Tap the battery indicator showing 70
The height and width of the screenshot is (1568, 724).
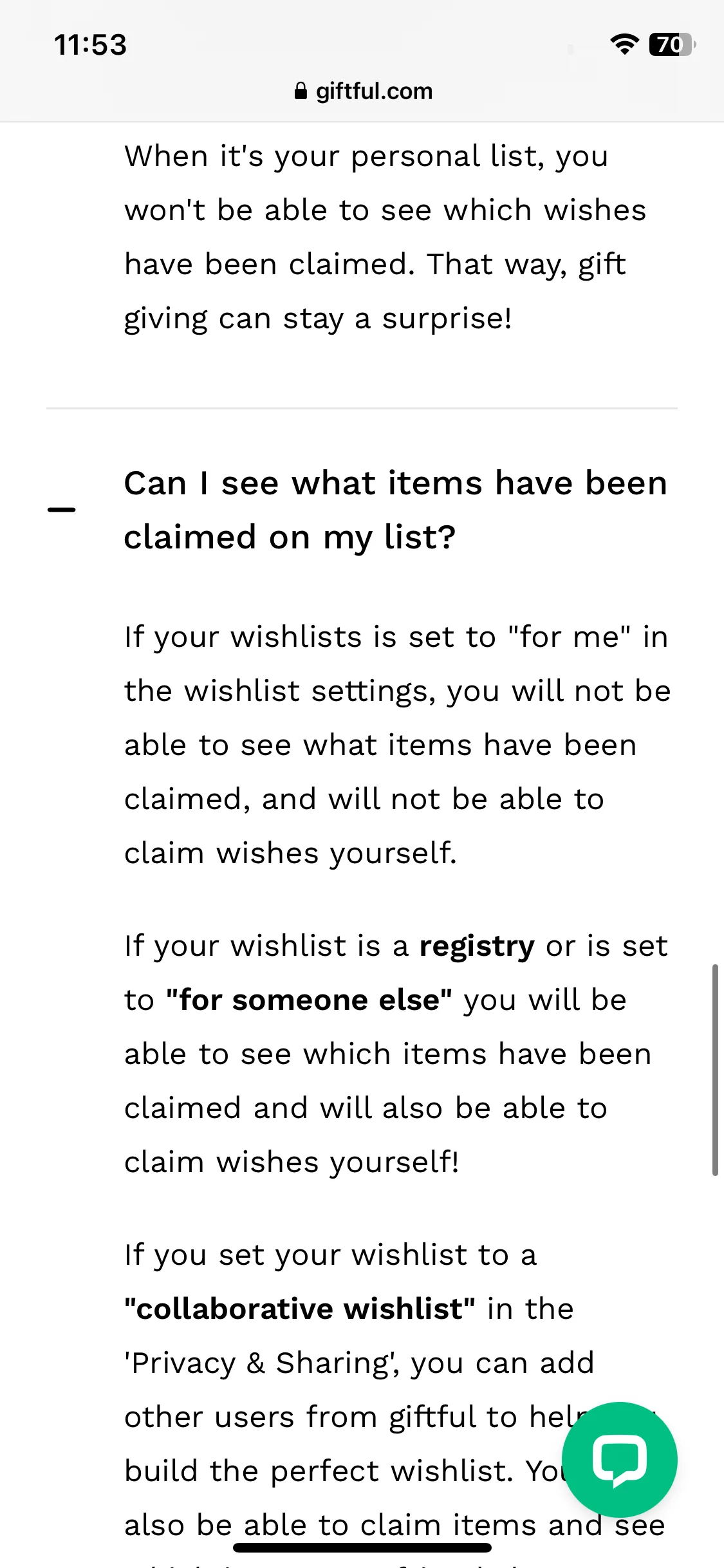(x=673, y=44)
